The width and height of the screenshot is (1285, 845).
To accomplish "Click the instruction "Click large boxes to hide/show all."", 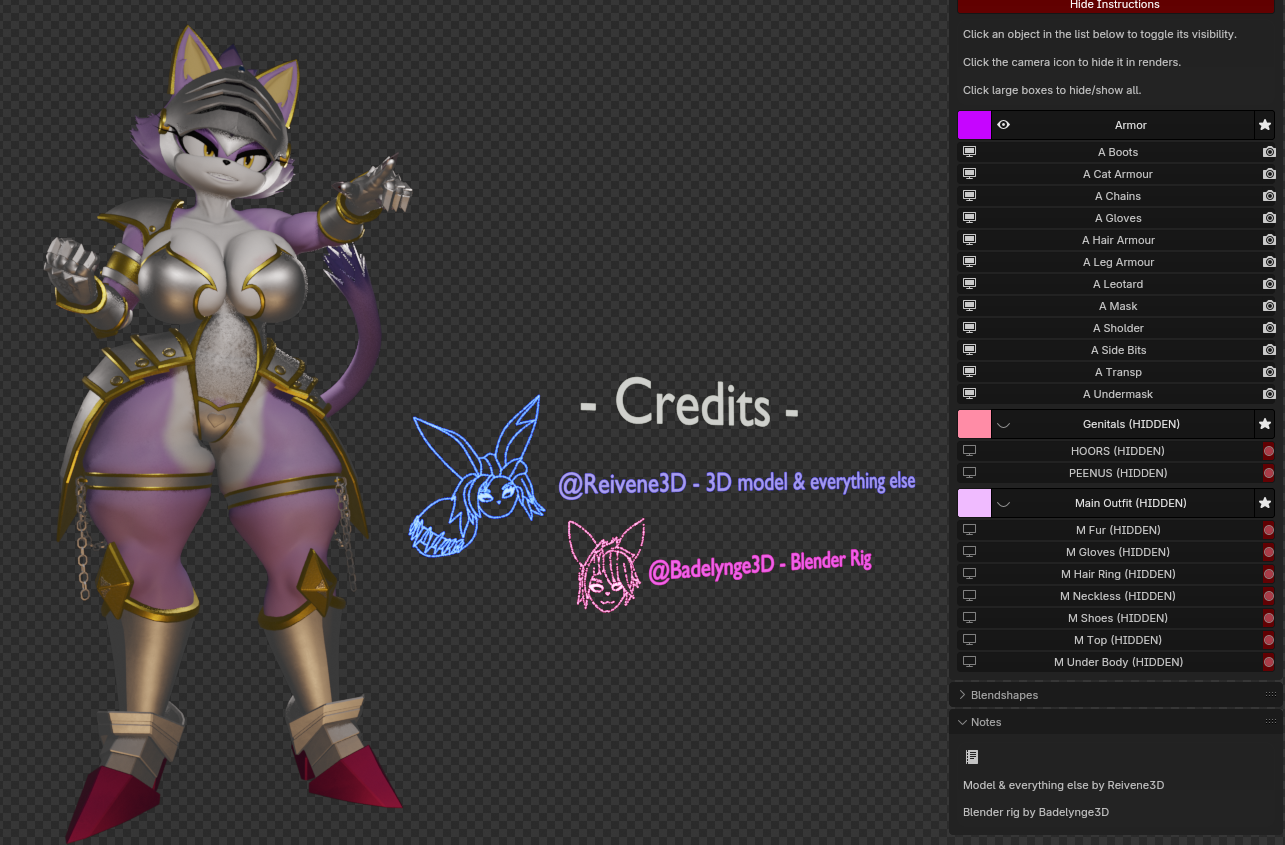I will [1052, 90].
